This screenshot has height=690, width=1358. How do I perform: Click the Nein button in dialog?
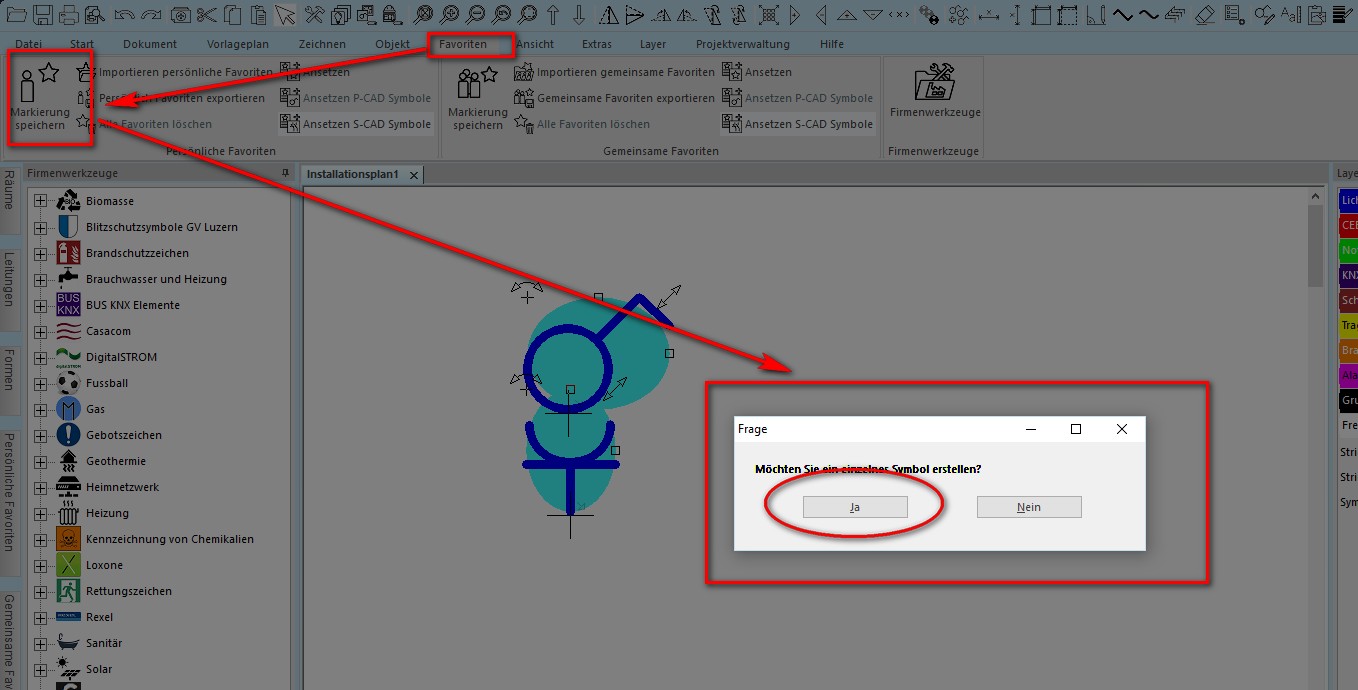[1029, 507]
